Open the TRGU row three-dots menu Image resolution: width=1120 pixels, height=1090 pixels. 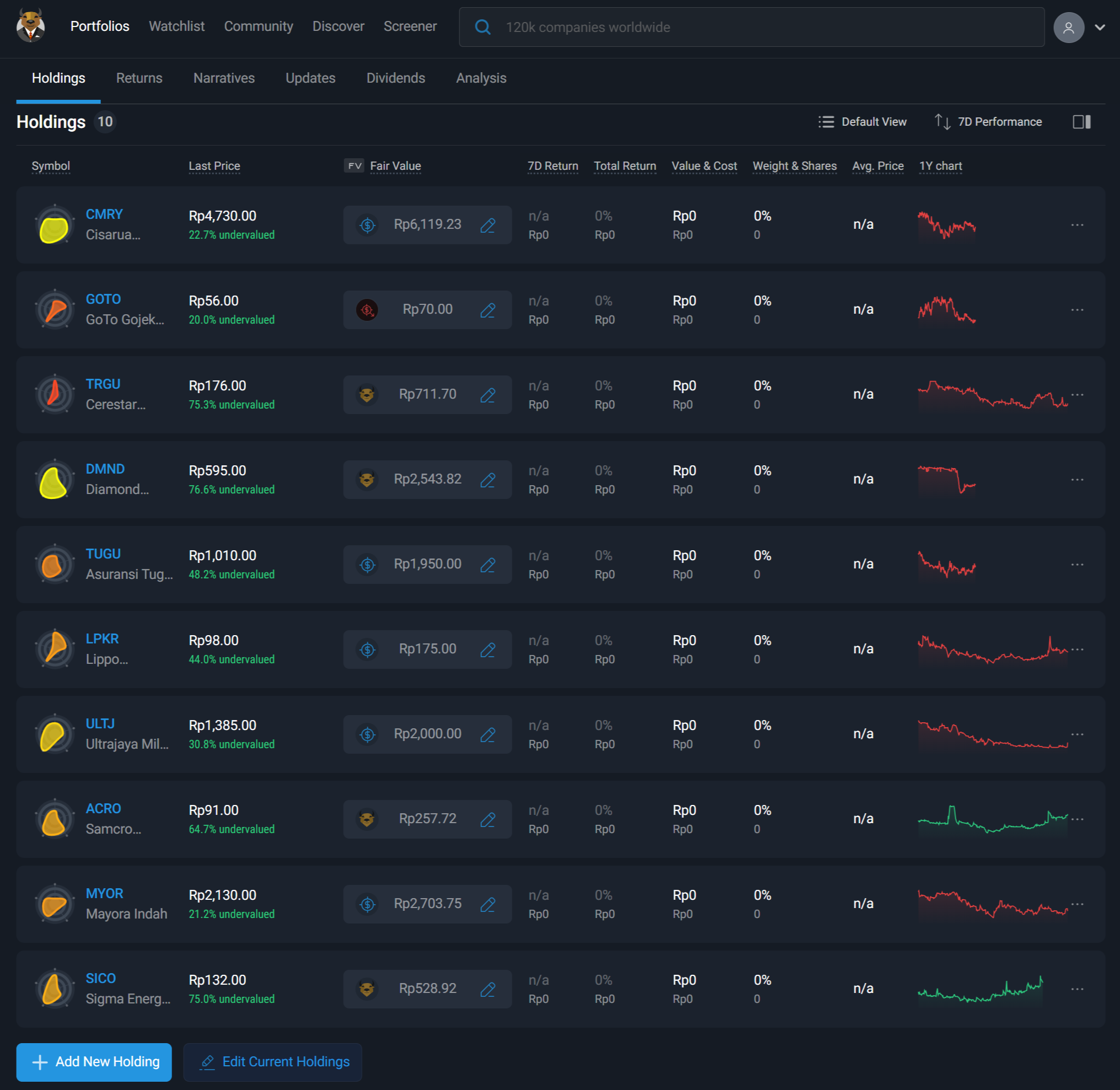(1076, 394)
